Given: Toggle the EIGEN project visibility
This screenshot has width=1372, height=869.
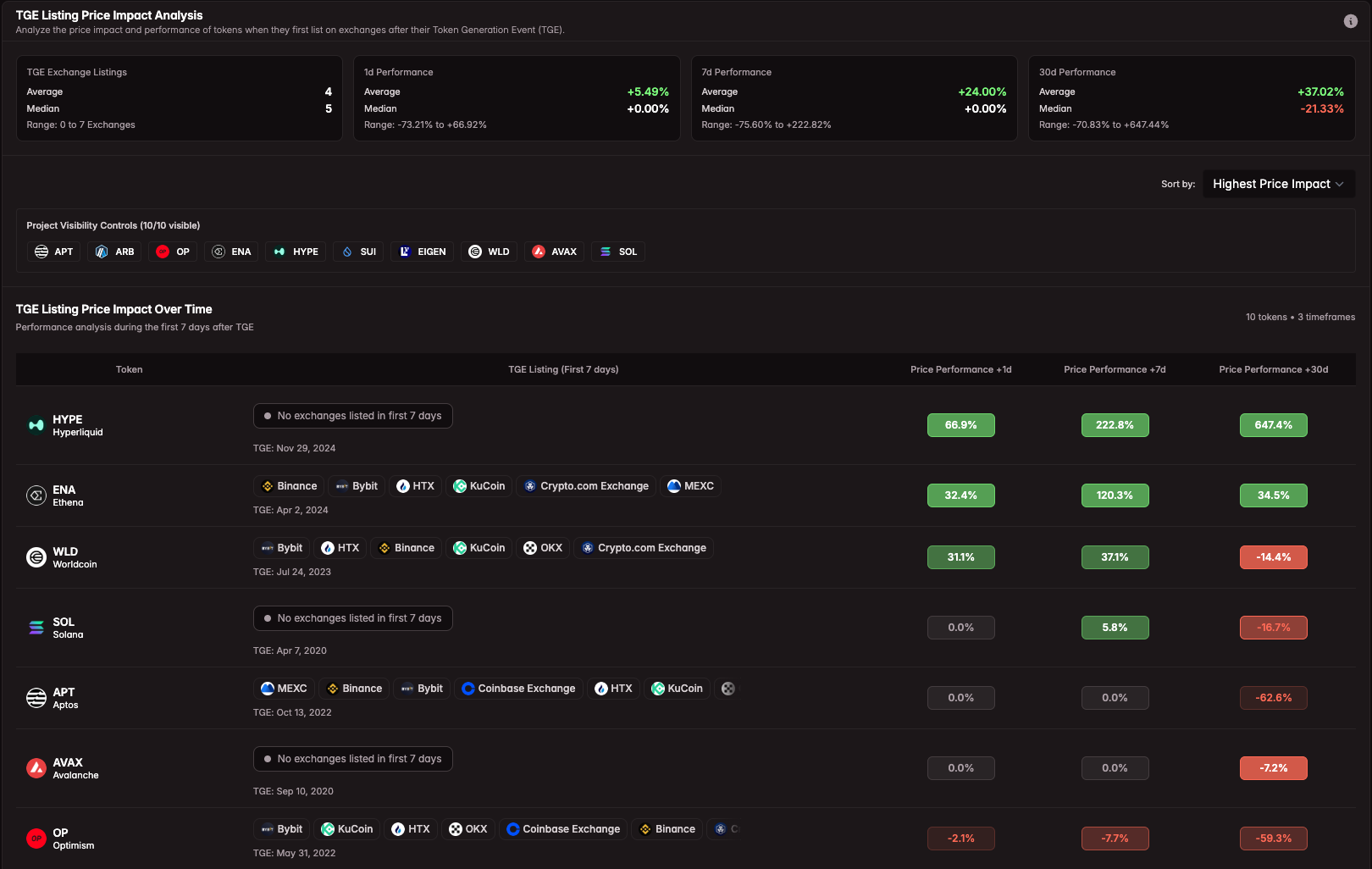Looking at the screenshot, I should pyautogui.click(x=422, y=251).
